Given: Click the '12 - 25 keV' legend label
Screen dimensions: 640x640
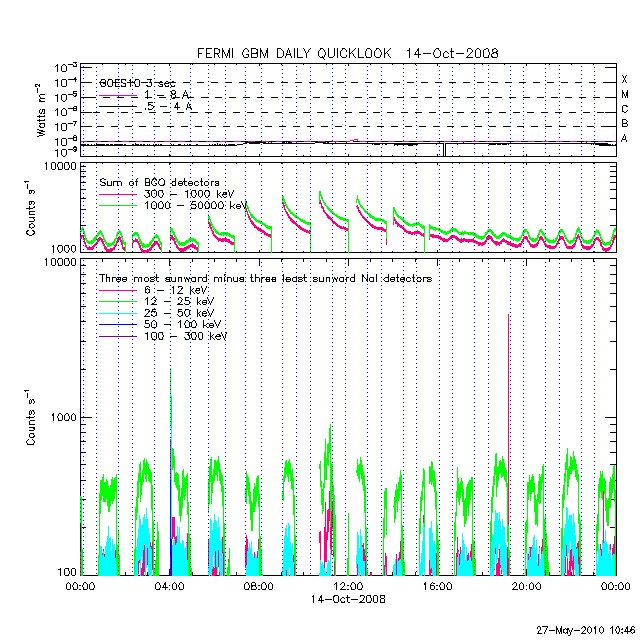Looking at the screenshot, I should (x=179, y=302).
